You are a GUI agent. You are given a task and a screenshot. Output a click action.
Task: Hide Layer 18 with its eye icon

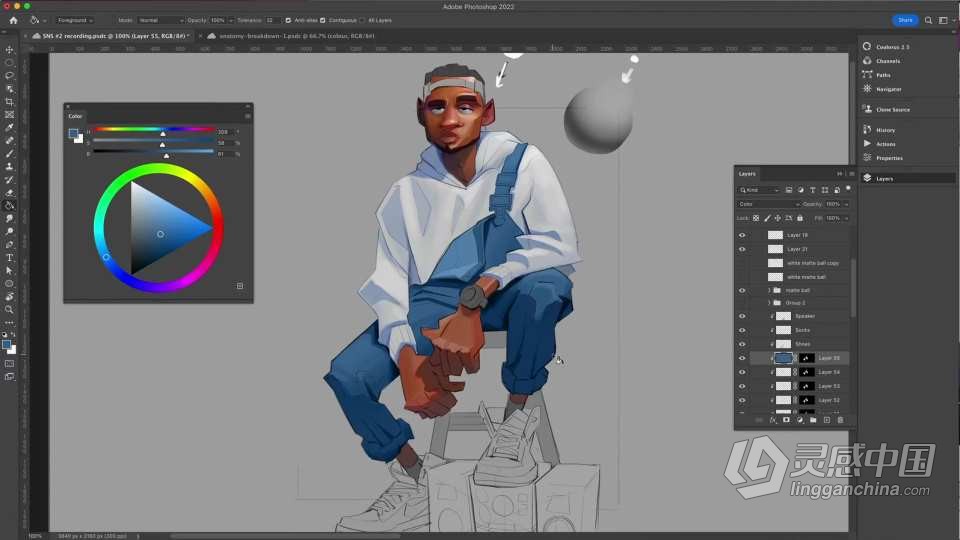pos(742,235)
